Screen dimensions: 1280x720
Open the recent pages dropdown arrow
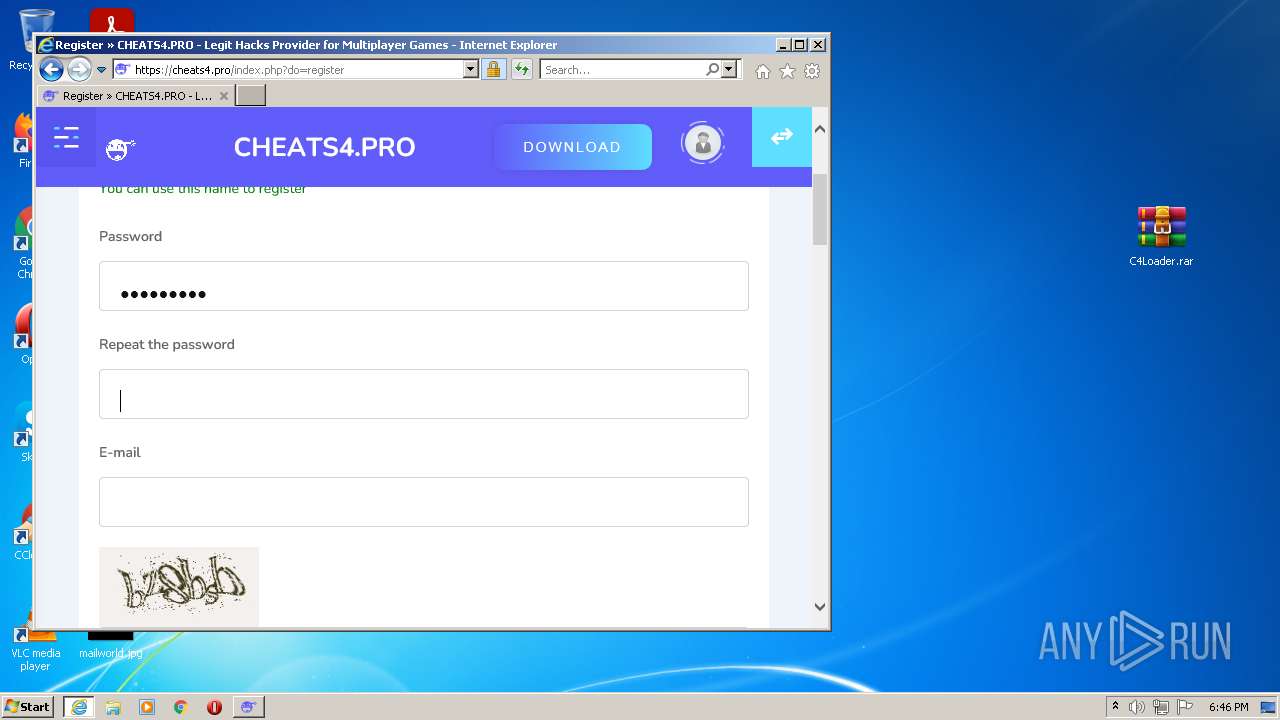(x=101, y=70)
